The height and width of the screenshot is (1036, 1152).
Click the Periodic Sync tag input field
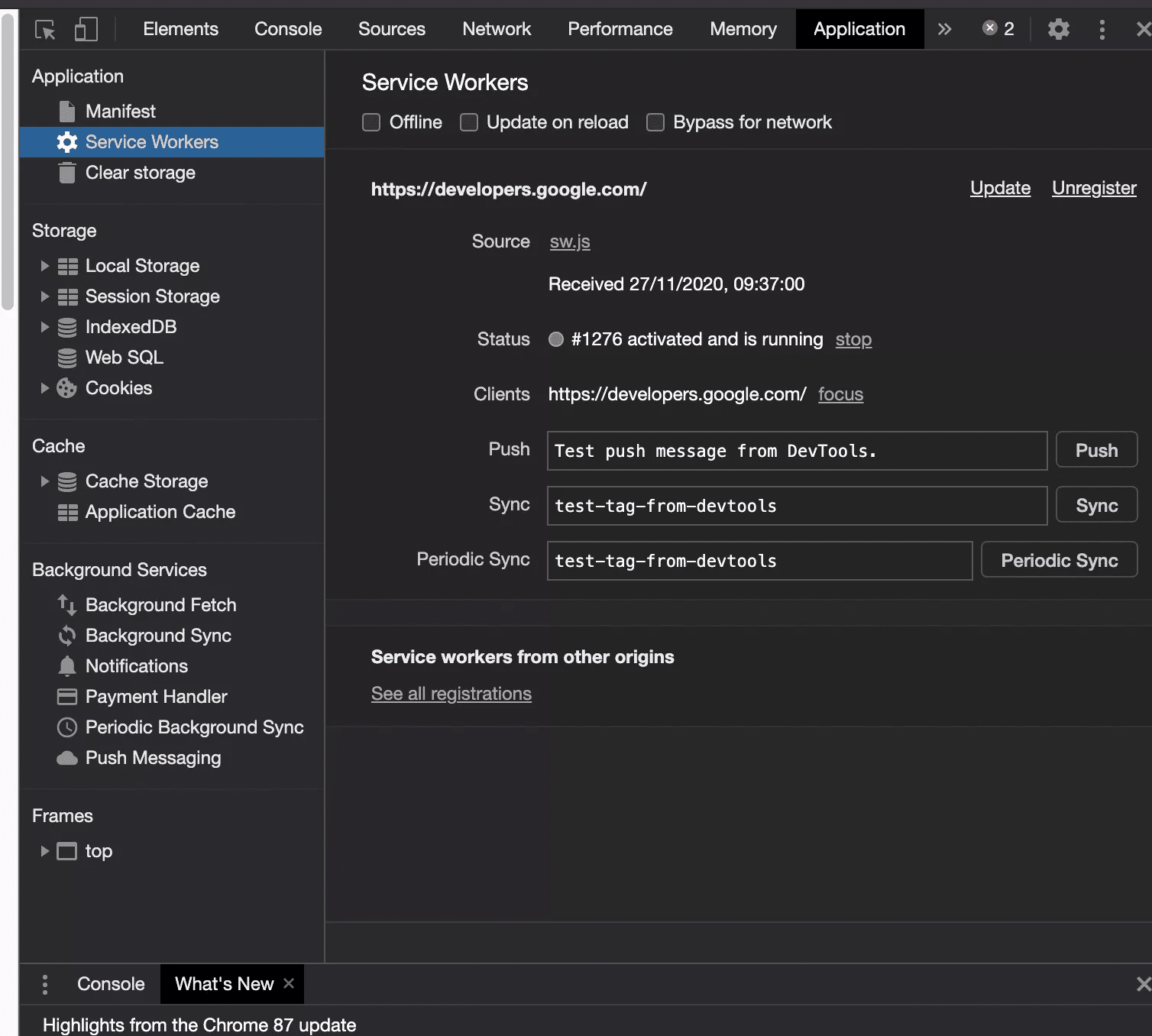(759, 561)
